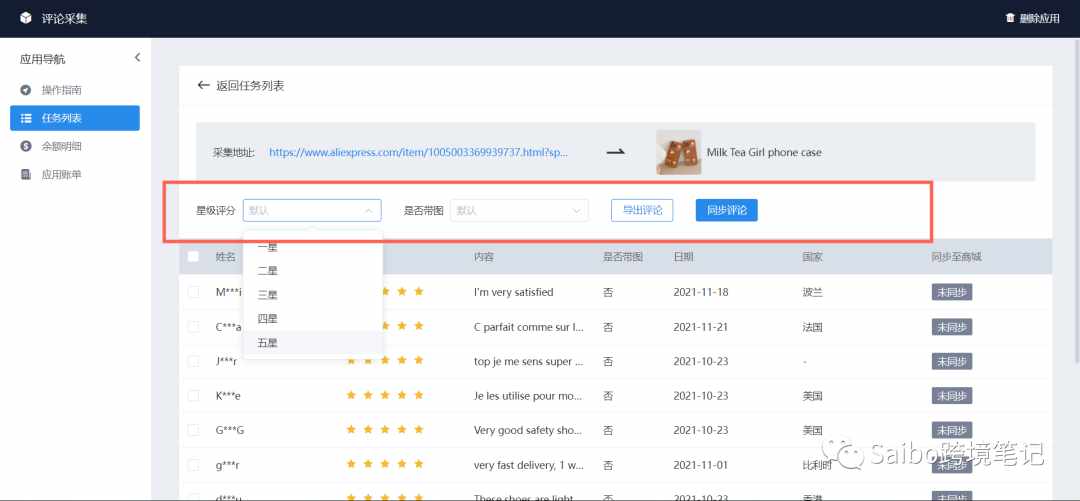Click the 任务列表 list icon
Screen dimensions: 1080x501
[x=25, y=119]
